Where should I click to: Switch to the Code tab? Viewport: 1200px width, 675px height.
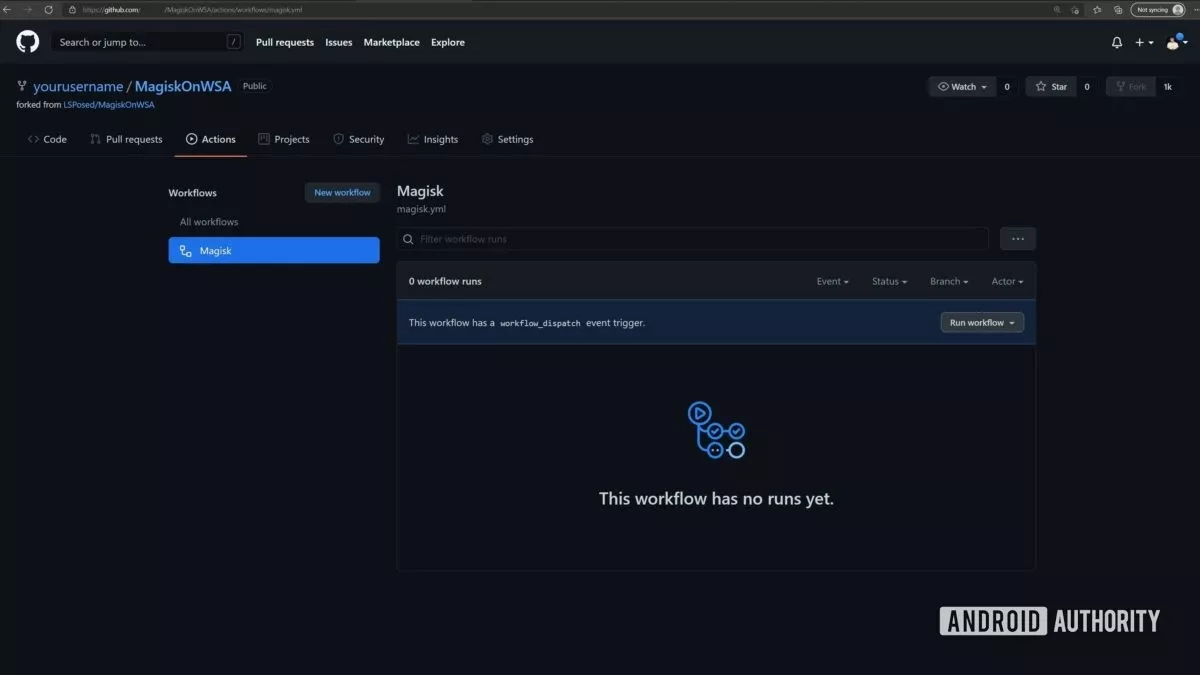click(x=48, y=139)
